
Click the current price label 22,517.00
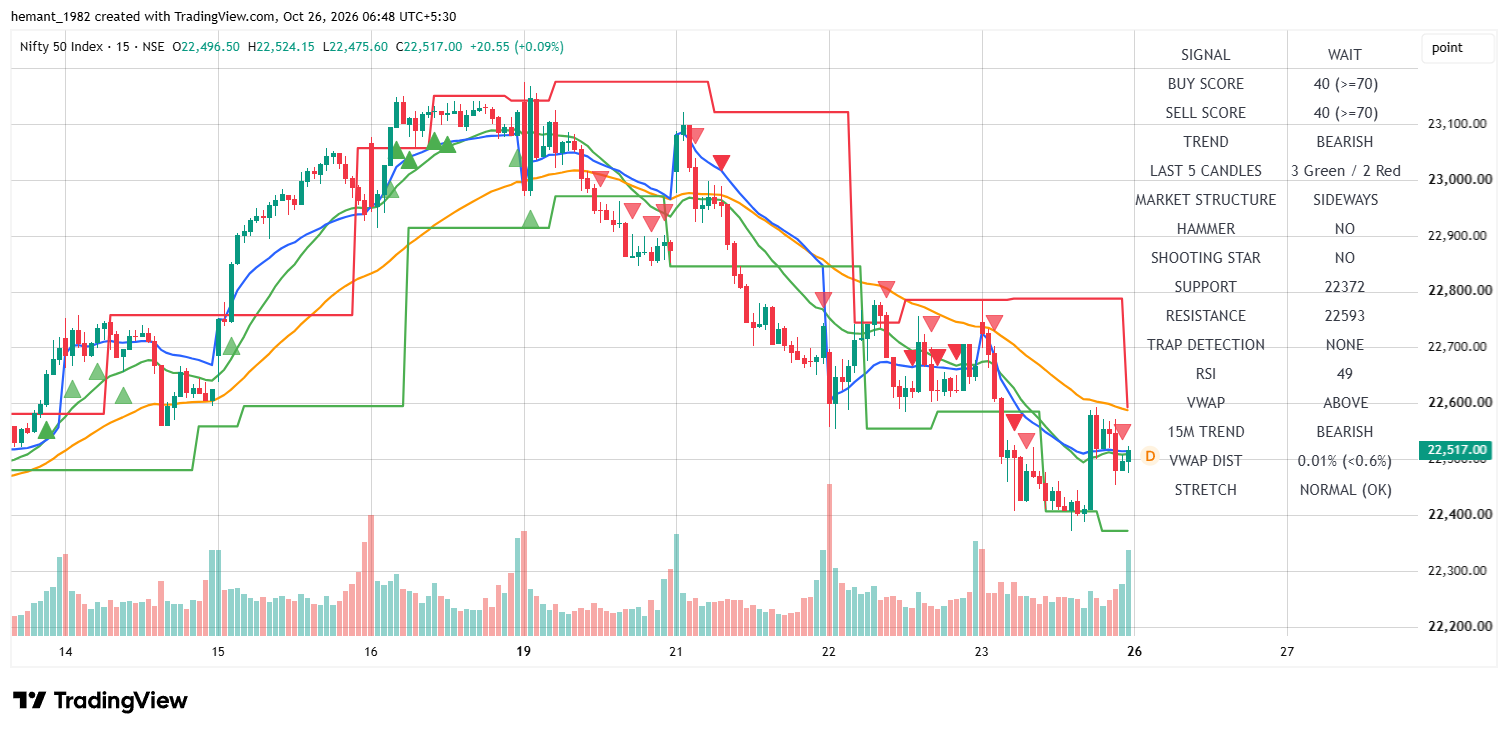tap(1455, 450)
